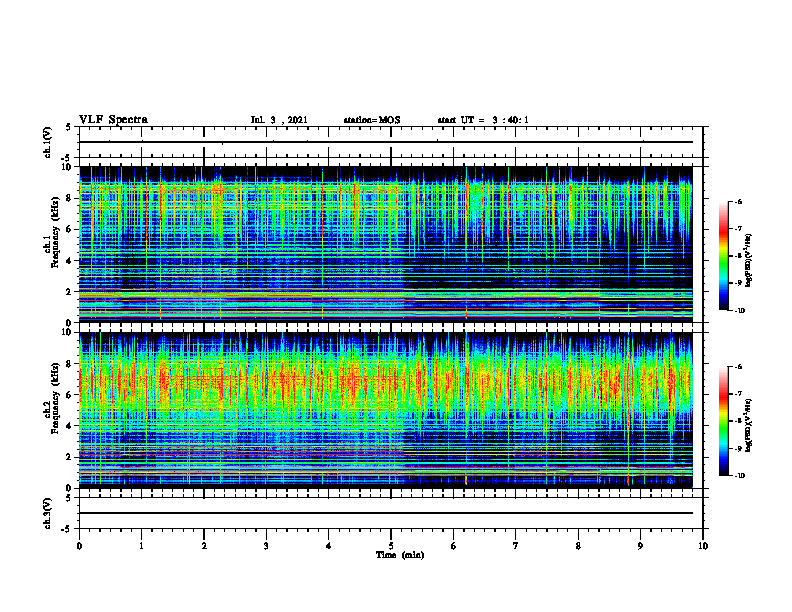Viewport: 792px width, 612px height.
Task: Click time axis tick label "6"
Action: tap(454, 546)
